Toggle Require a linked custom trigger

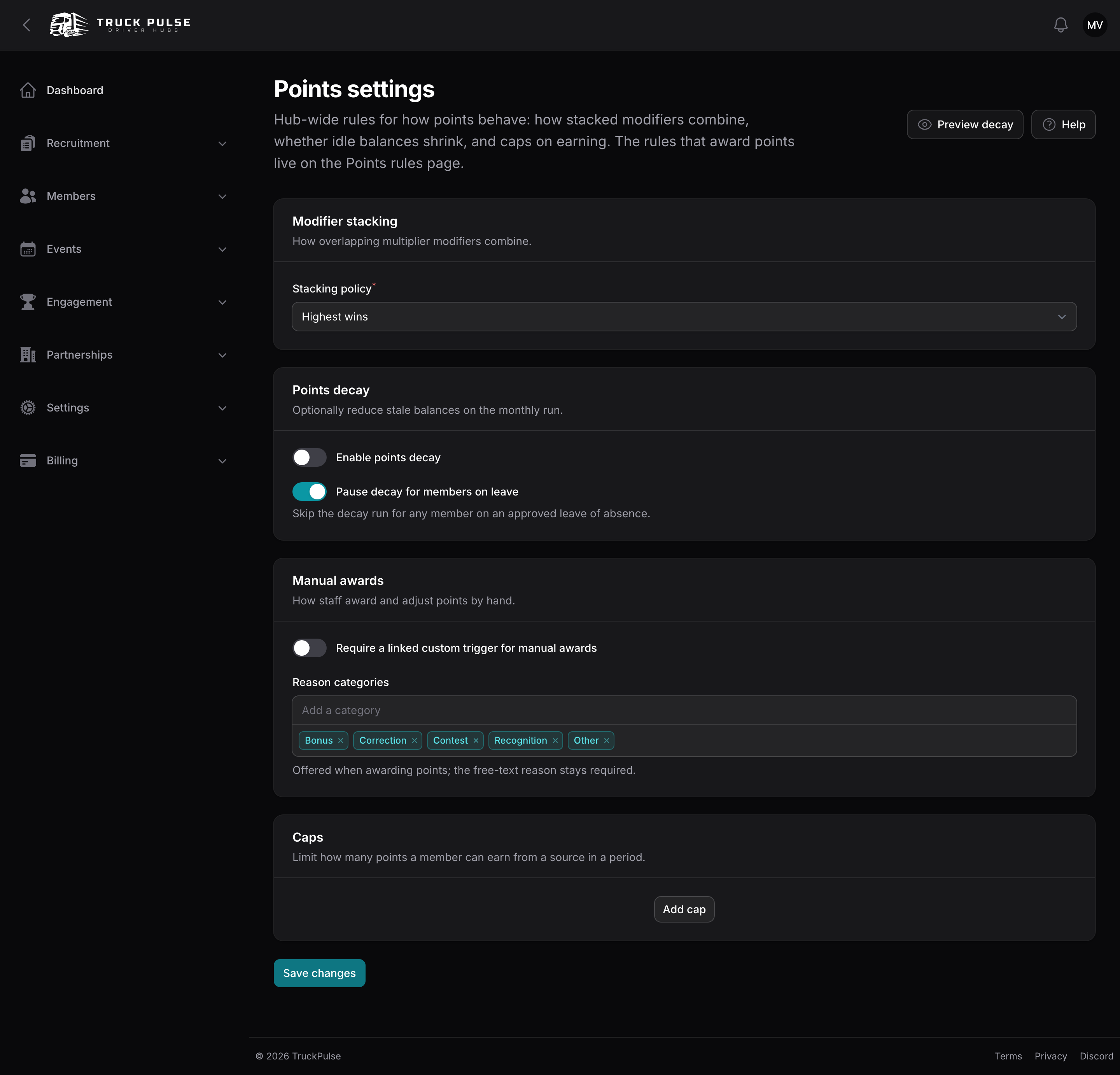click(309, 648)
